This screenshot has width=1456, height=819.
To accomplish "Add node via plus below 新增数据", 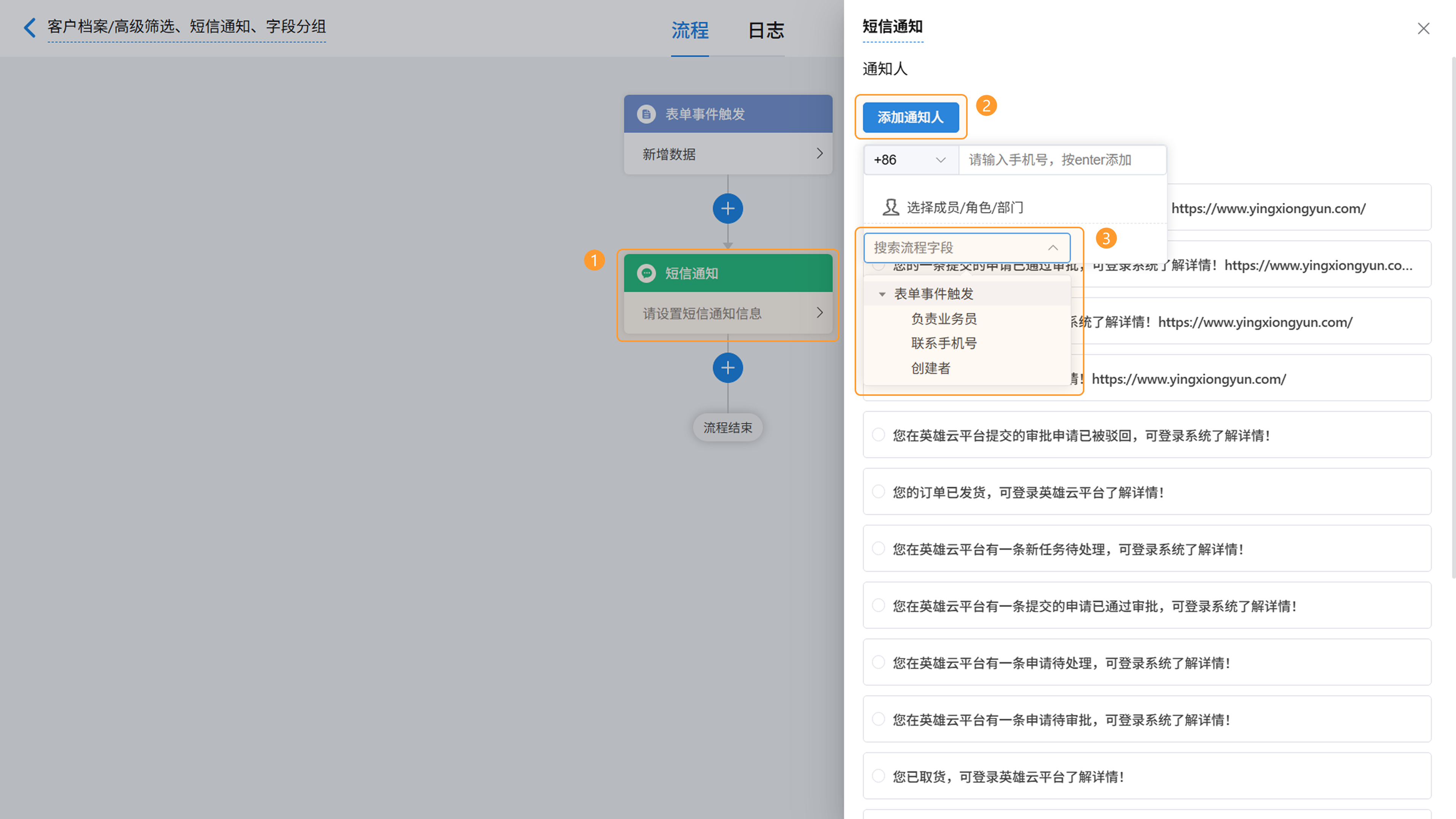I will click(728, 209).
